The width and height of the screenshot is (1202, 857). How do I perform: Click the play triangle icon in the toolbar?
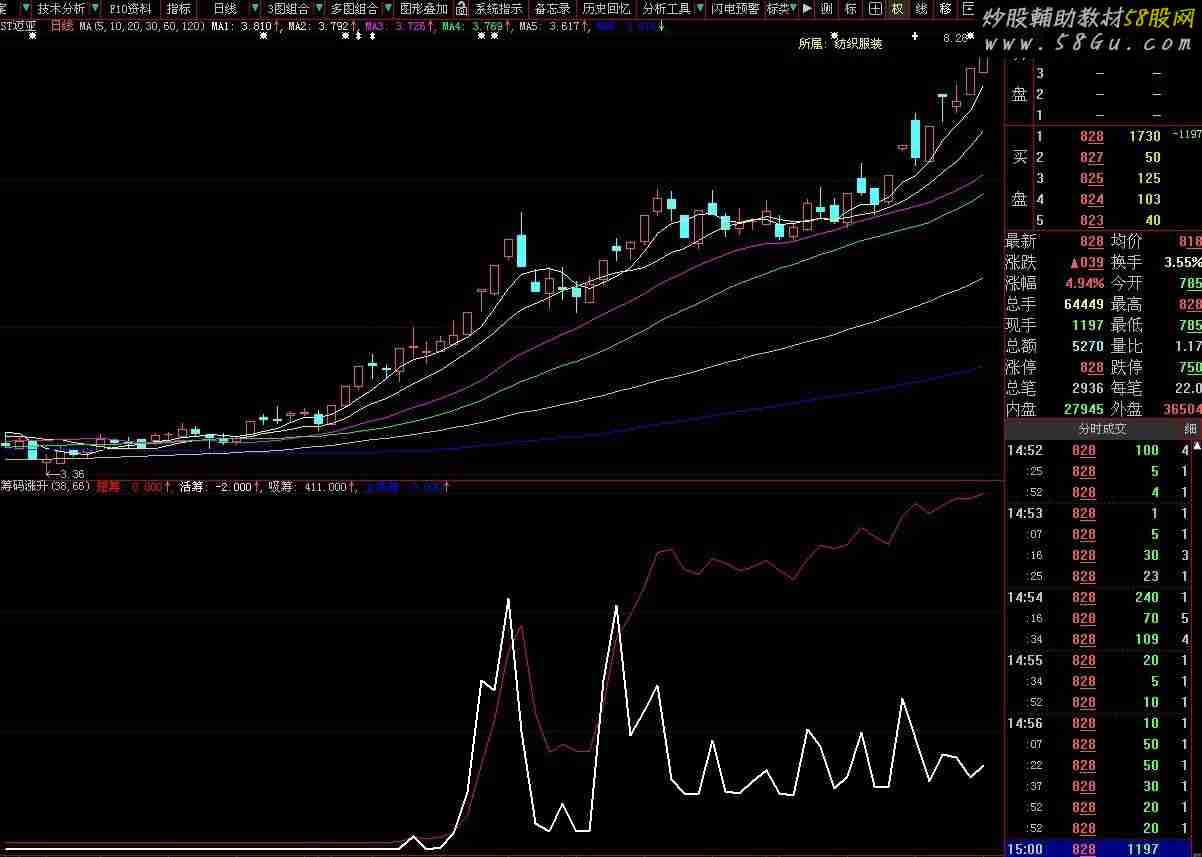pyautogui.click(x=808, y=8)
